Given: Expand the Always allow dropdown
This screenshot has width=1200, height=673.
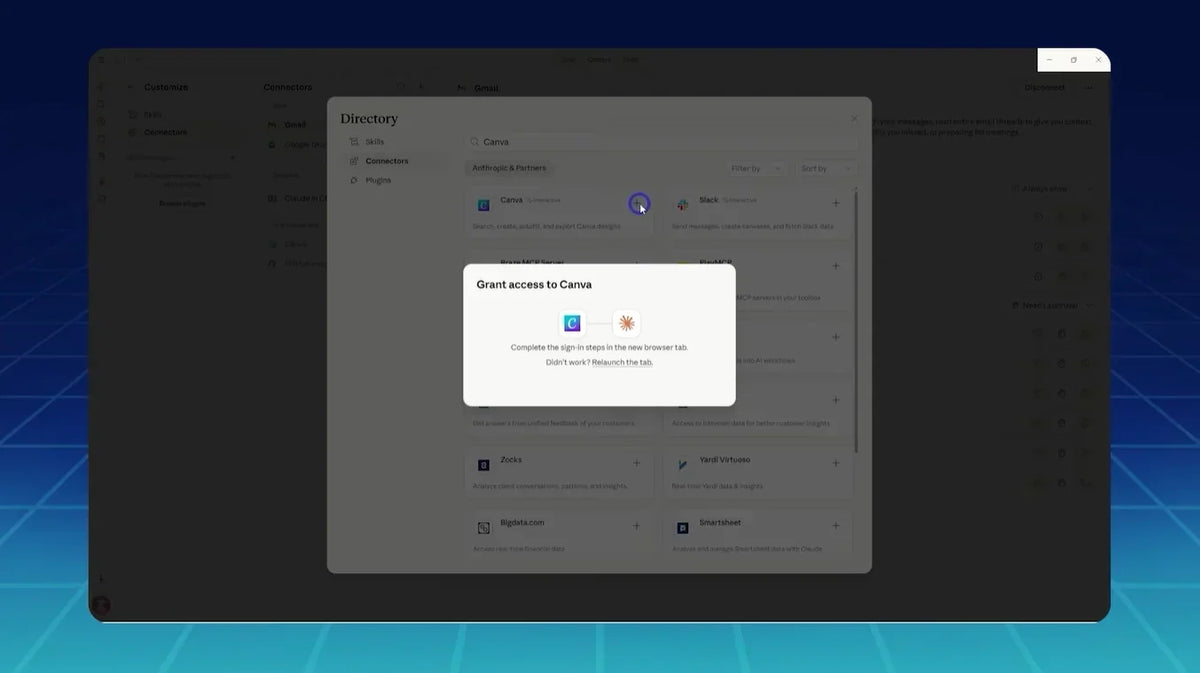Looking at the screenshot, I should [1052, 189].
